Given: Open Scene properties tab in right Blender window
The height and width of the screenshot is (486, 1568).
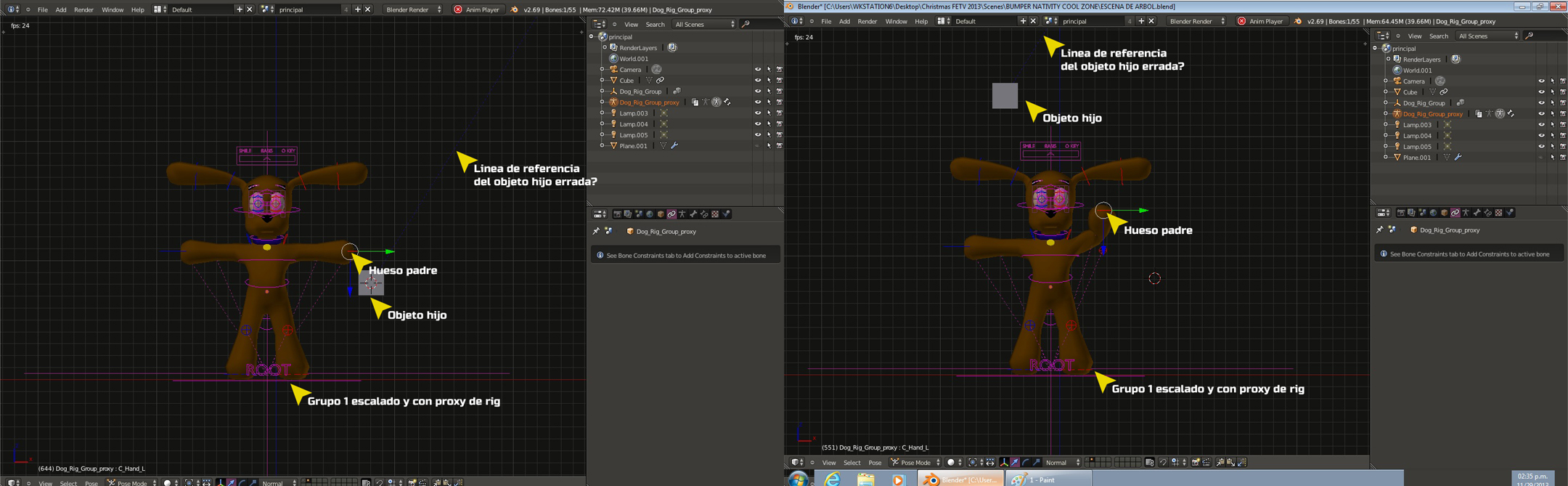Looking at the screenshot, I should pyautogui.click(x=1423, y=213).
